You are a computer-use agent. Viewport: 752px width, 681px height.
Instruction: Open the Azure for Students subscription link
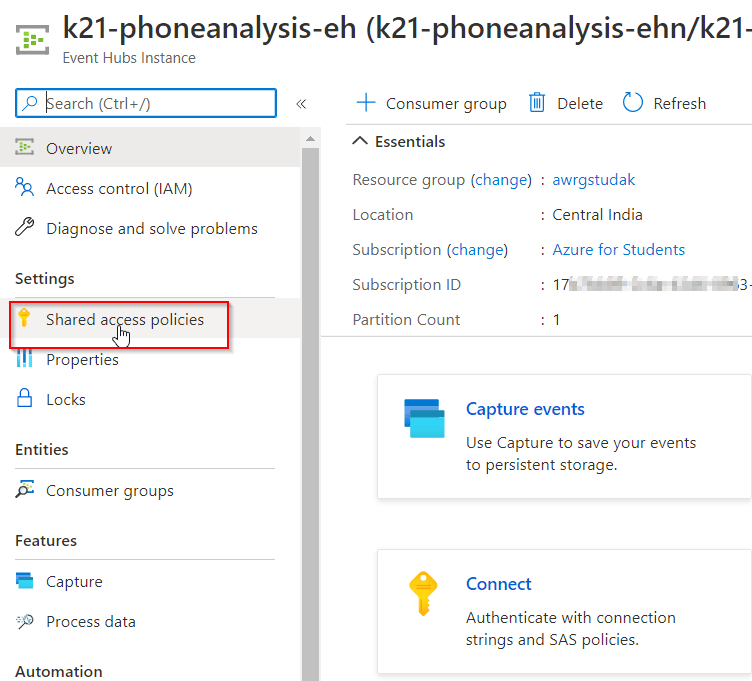pyautogui.click(x=618, y=249)
